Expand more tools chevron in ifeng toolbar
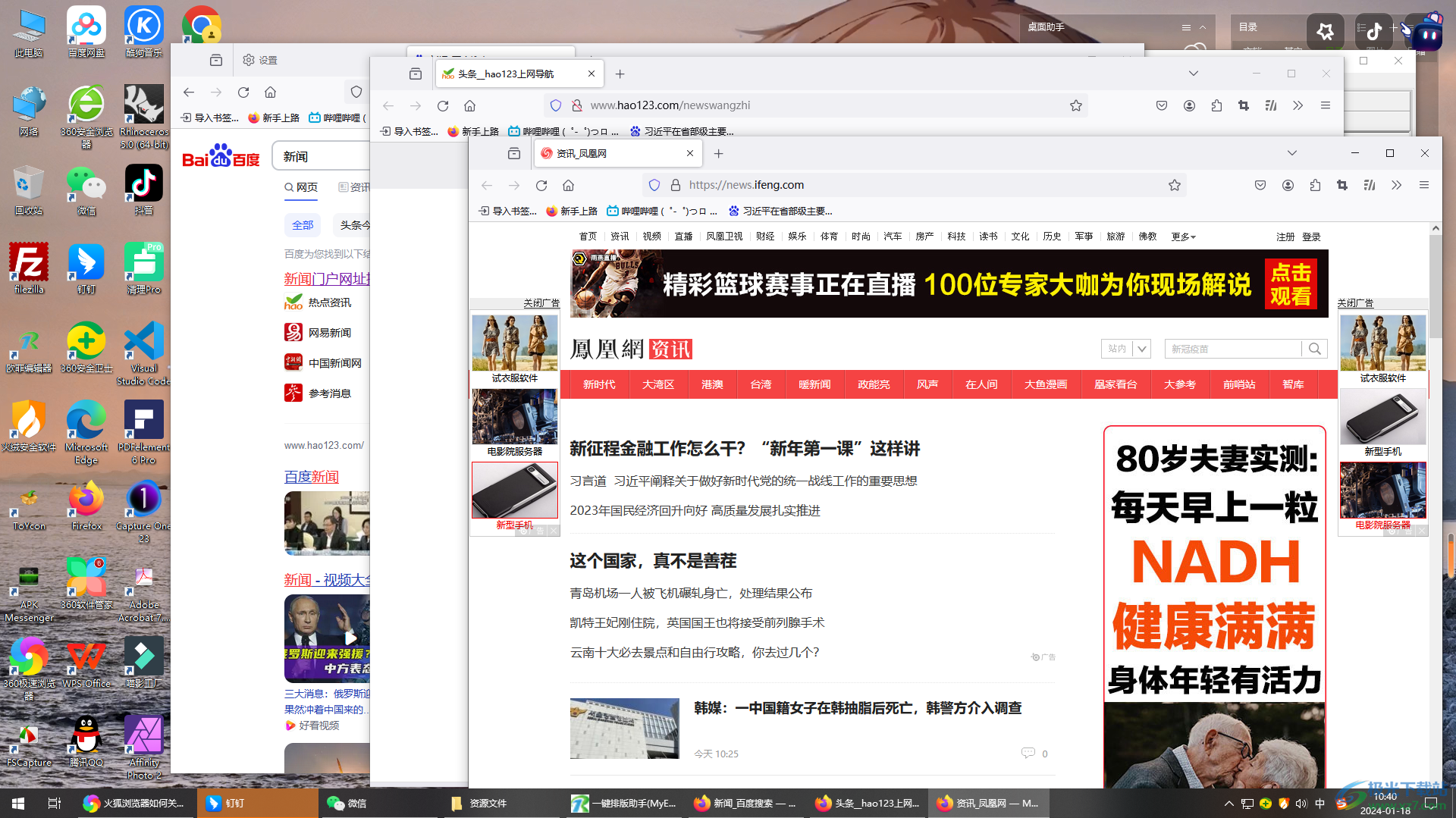The width and height of the screenshot is (1456, 818). pos(1397,186)
